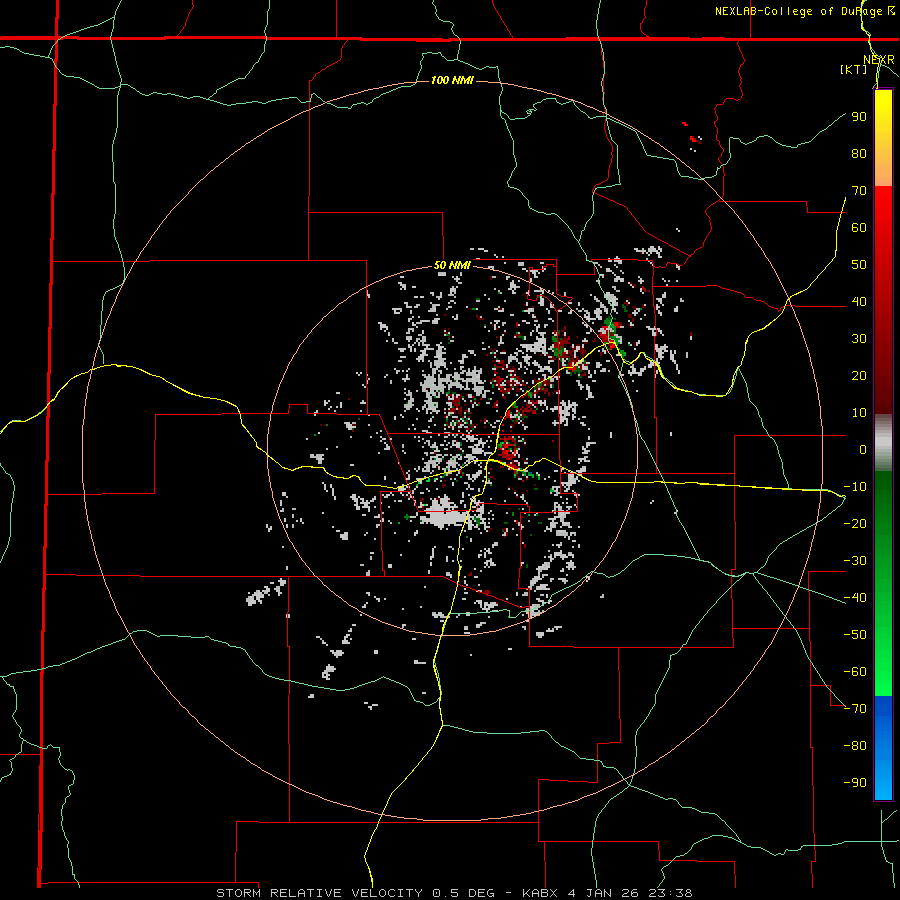Pick the blue segment of the color bar
Image resolution: width=900 pixels, height=900 pixels.
883,748
